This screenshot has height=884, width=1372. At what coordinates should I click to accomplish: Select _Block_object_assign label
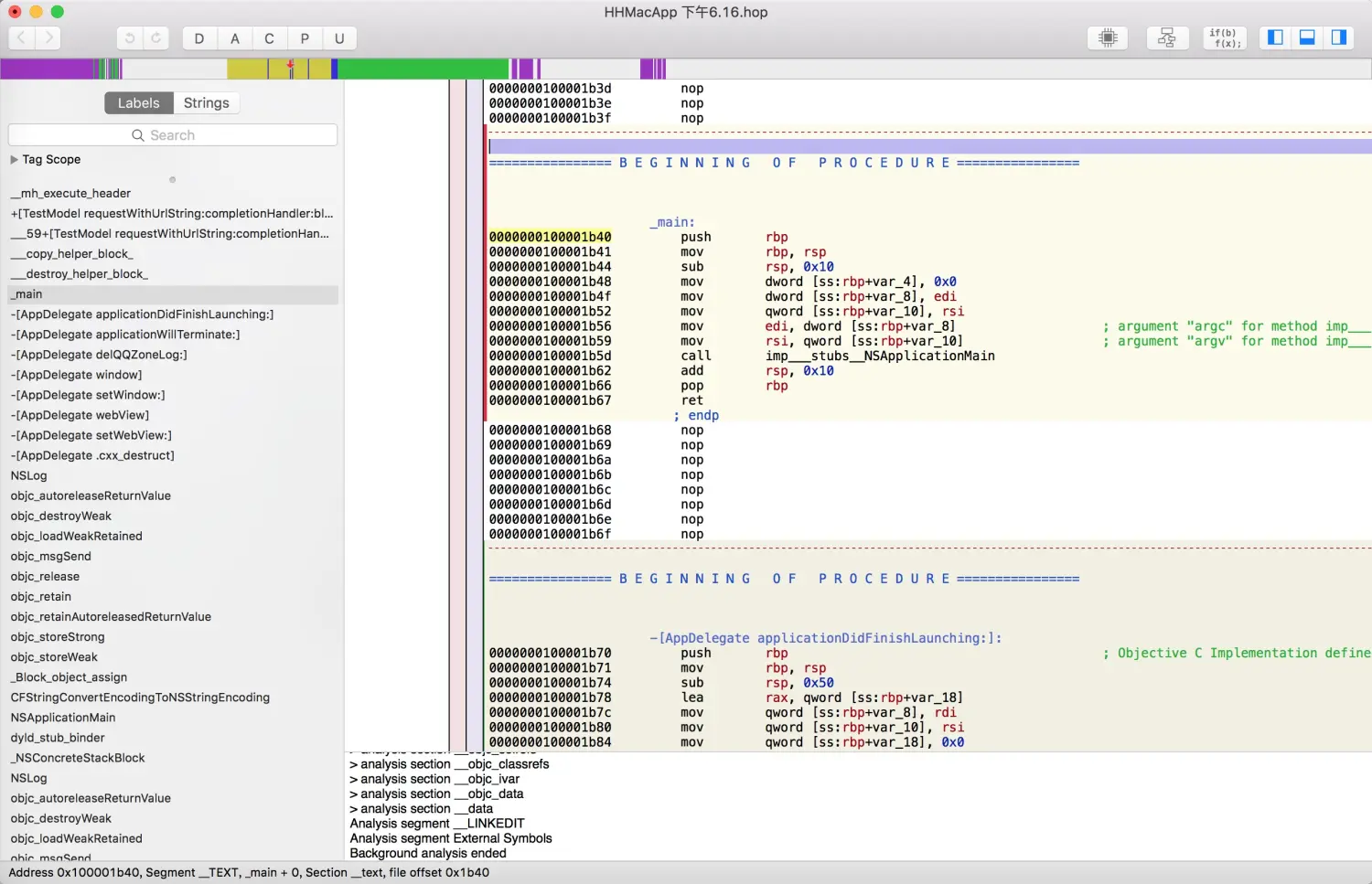[x=69, y=677]
